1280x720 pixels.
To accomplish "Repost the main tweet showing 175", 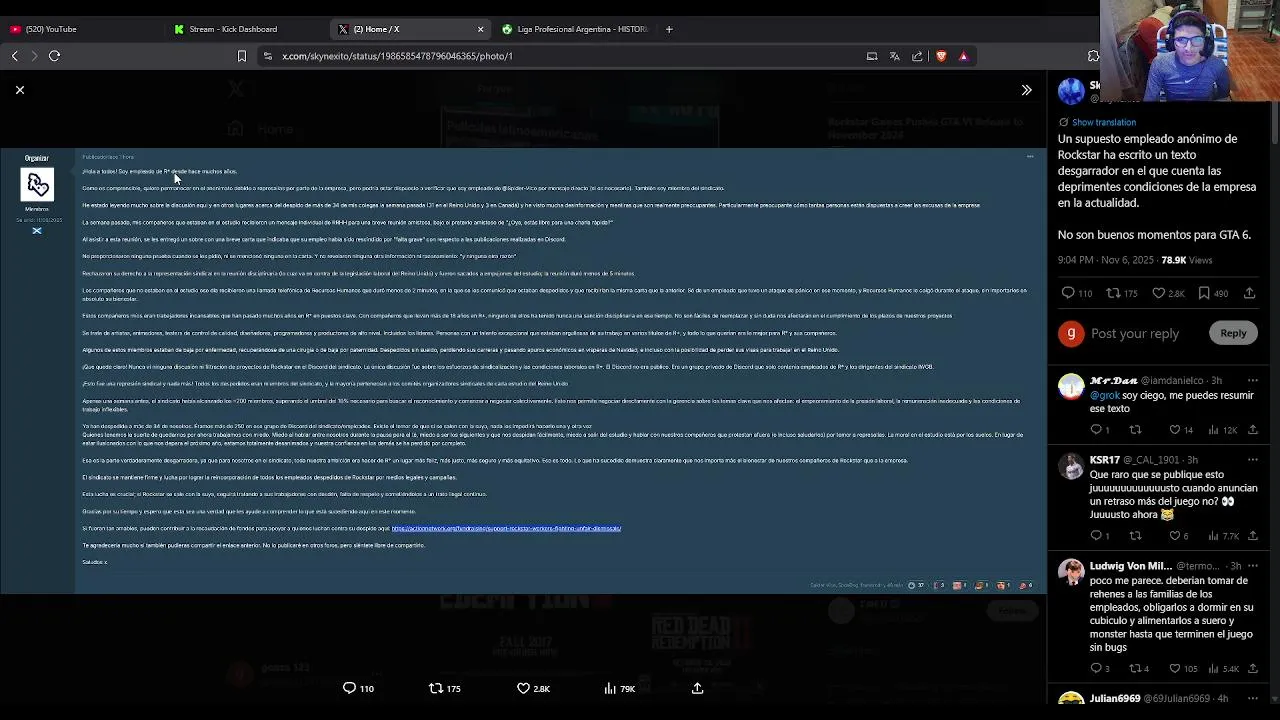I will [1122, 293].
